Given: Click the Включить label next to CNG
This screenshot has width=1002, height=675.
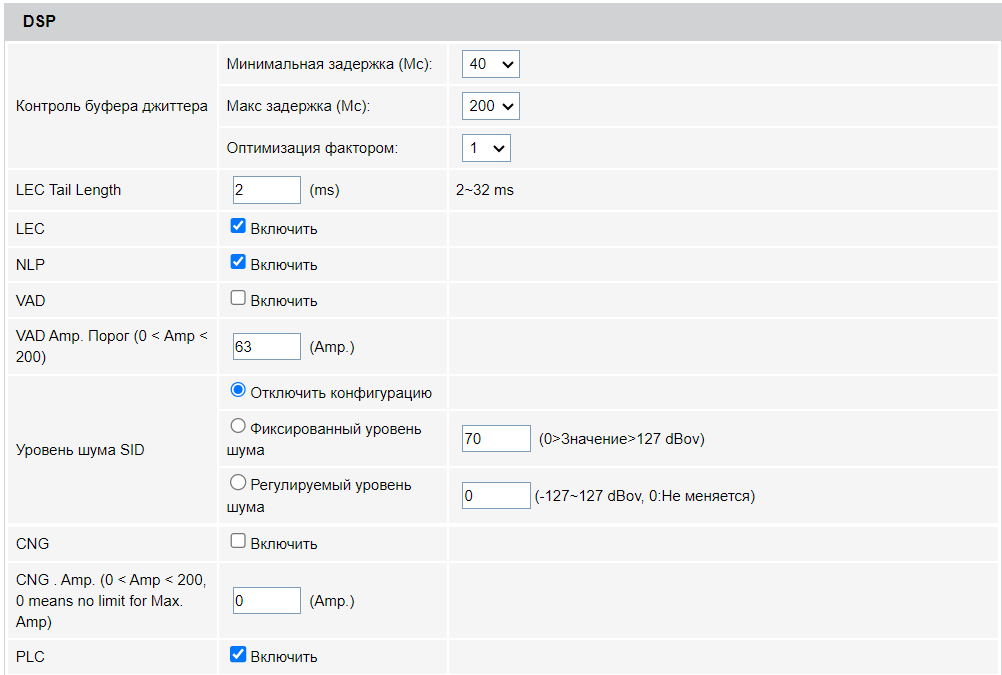Looking at the screenshot, I should point(284,544).
